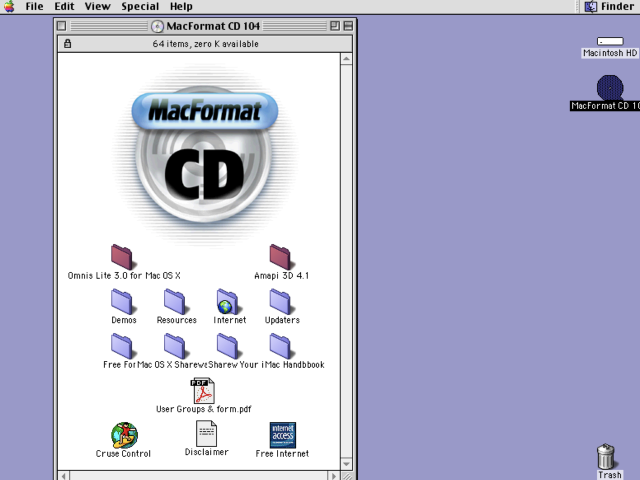Select the Mac OS X Shareware folder
The image size is (640, 480).
[x=175, y=347]
